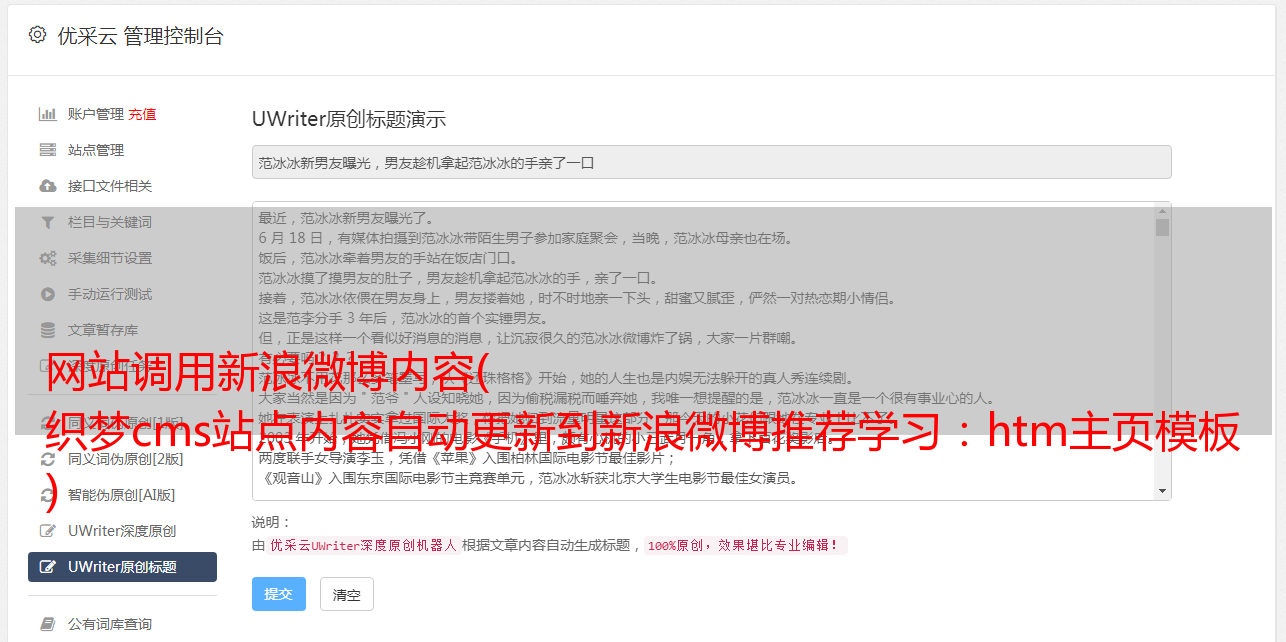Screen dimensions: 1286x642
Task: Open the 充值 recharge link
Action: (142, 114)
